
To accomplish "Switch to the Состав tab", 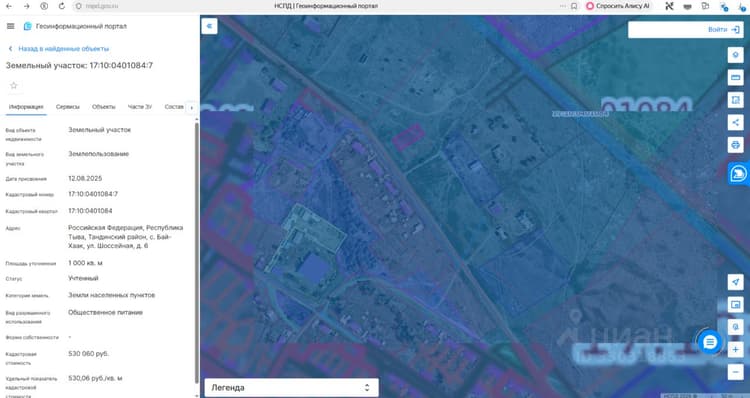I will tap(174, 107).
